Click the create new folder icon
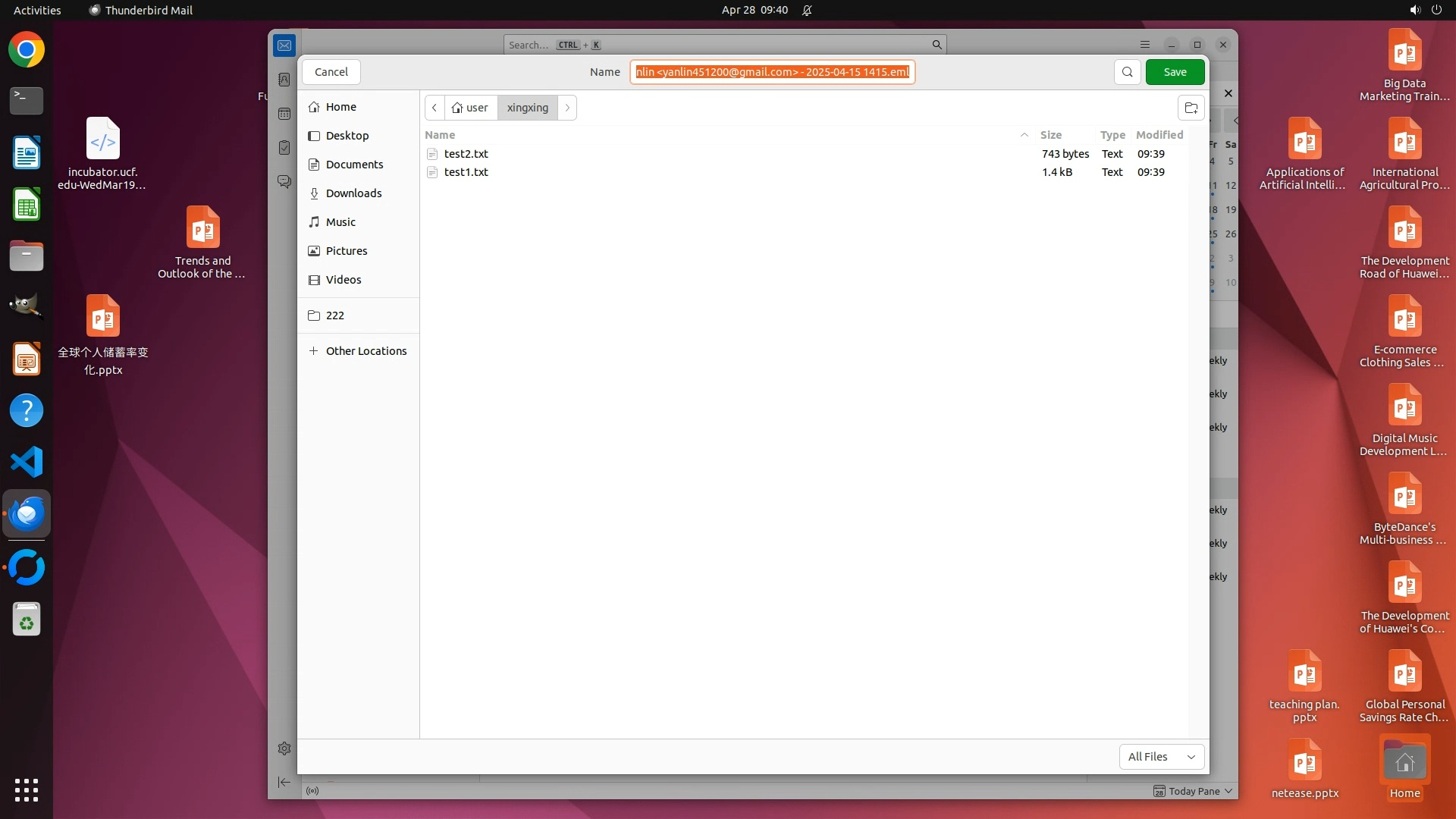1456x819 pixels. coord(1191,108)
